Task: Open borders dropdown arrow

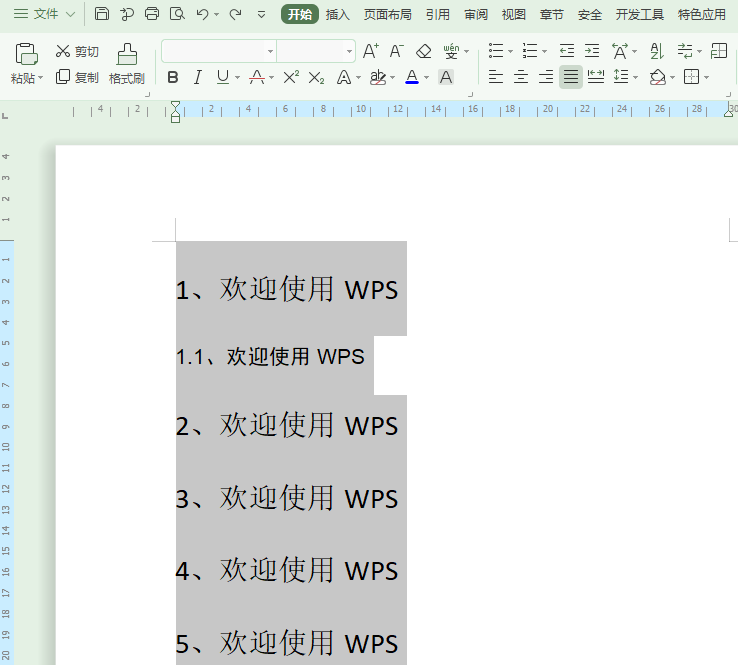Action: tap(706, 78)
